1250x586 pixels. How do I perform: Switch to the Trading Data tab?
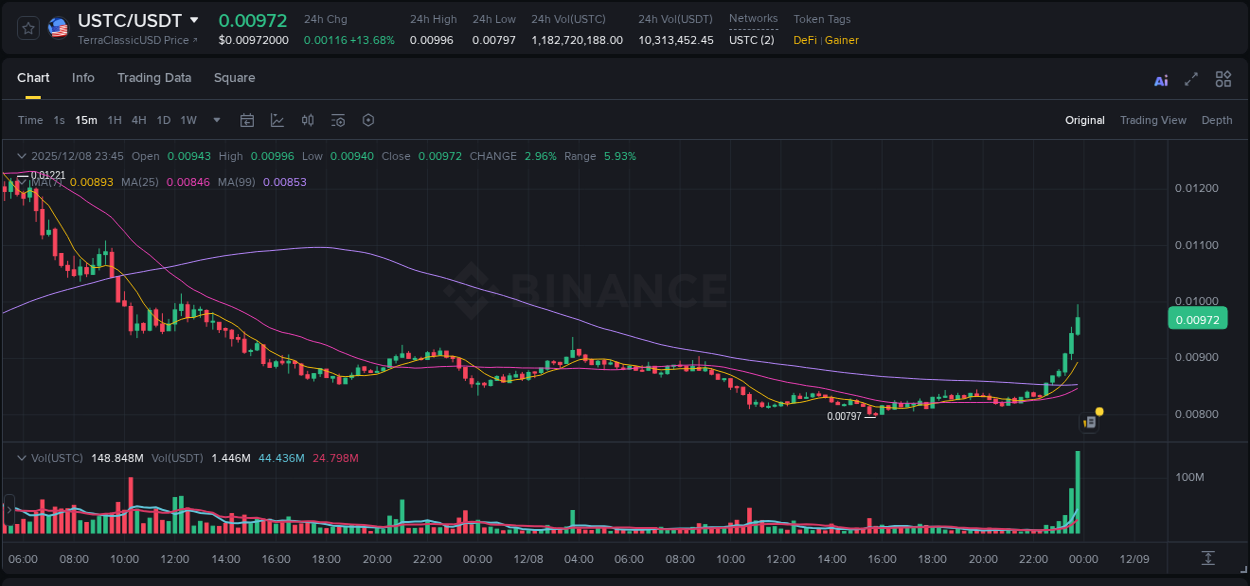point(154,78)
